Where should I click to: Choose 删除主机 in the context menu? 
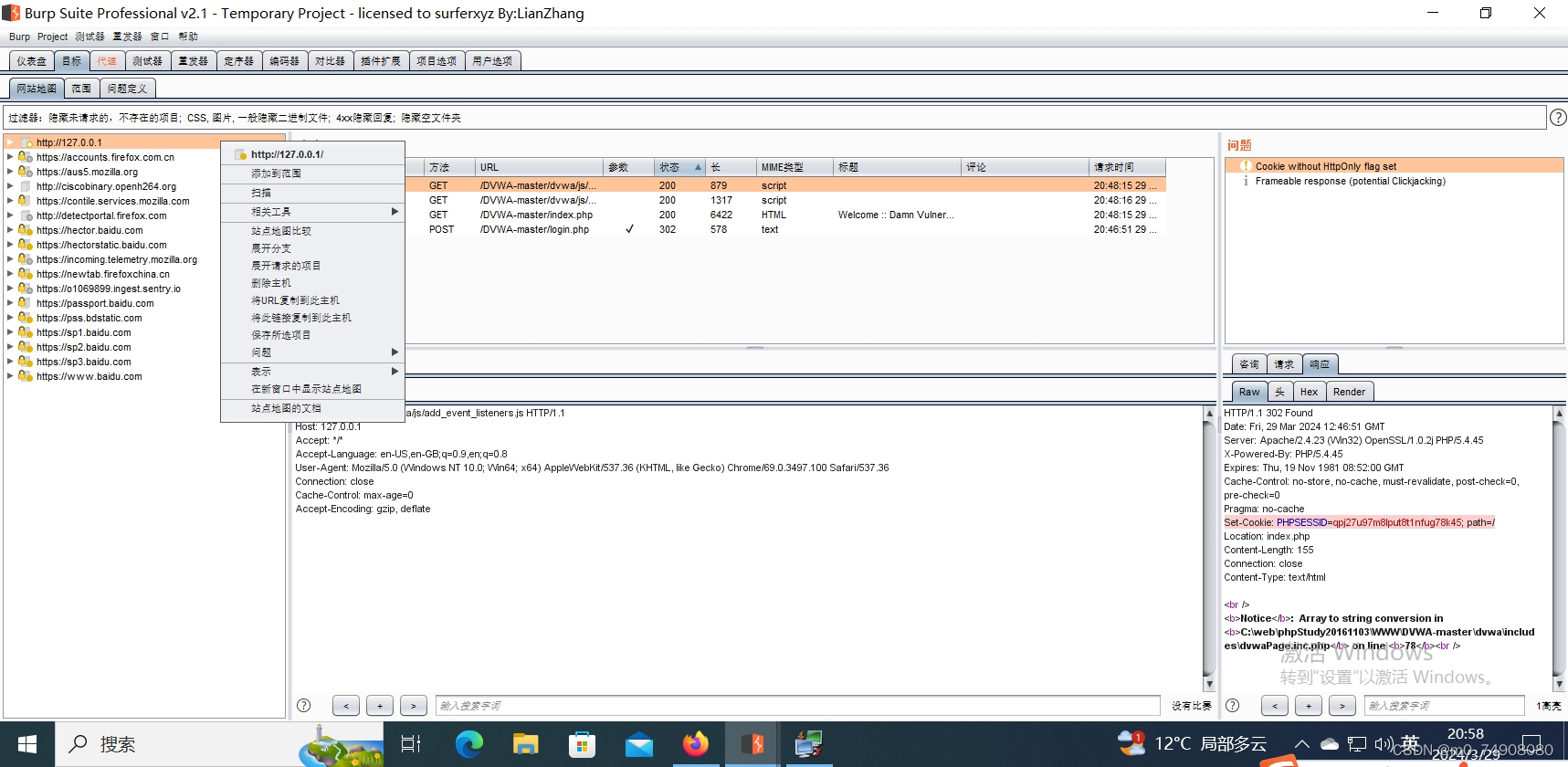click(x=312, y=283)
